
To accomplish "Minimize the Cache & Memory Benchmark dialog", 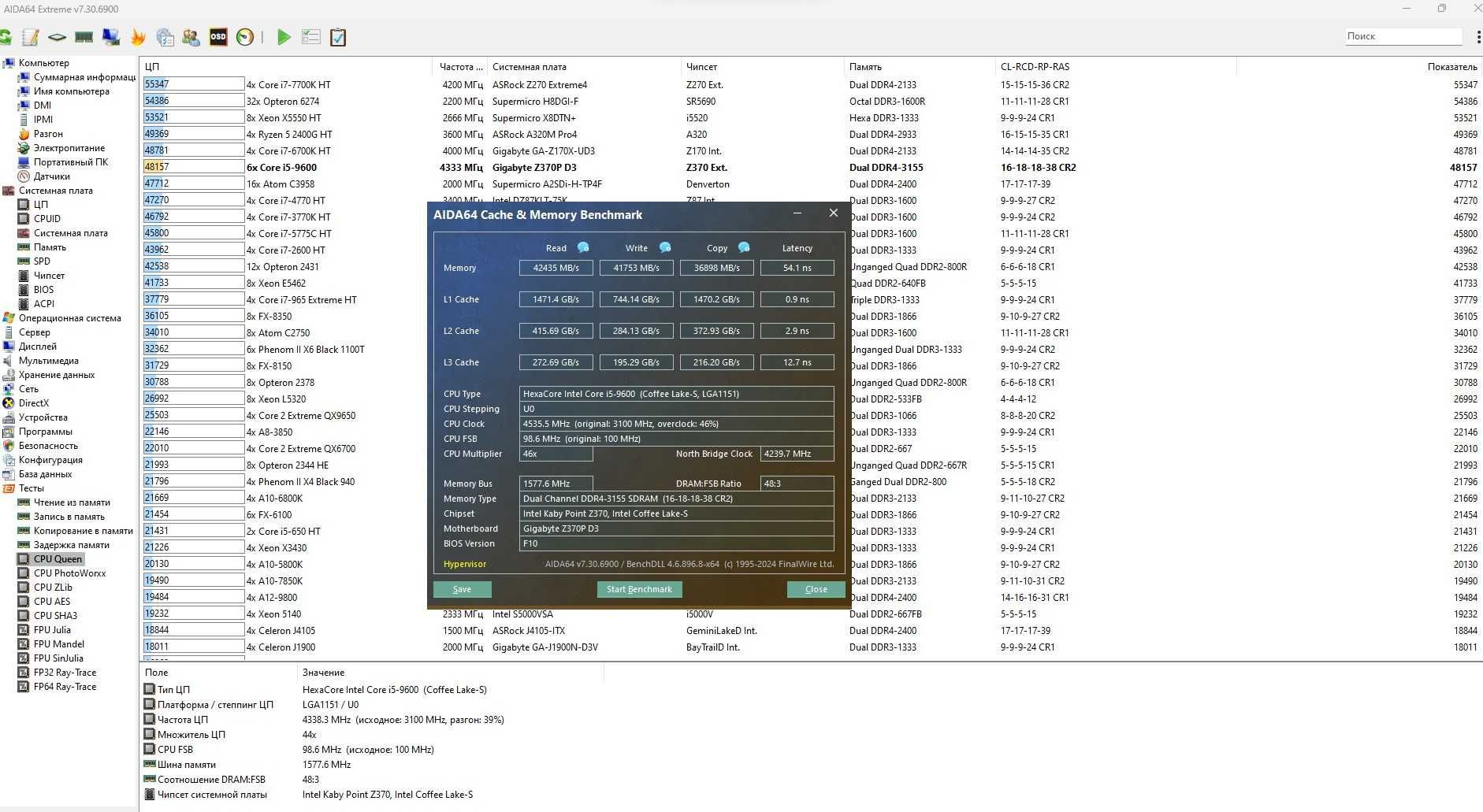I will point(797,213).
